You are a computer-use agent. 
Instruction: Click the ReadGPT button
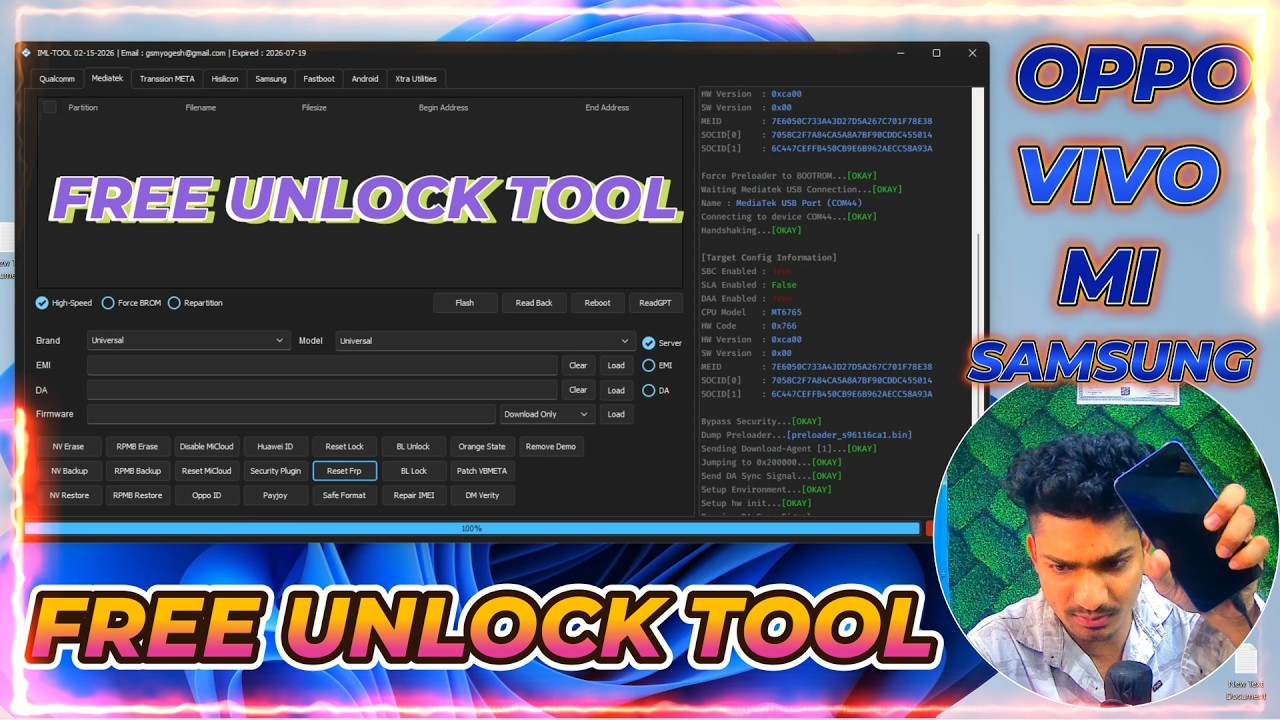(x=656, y=303)
